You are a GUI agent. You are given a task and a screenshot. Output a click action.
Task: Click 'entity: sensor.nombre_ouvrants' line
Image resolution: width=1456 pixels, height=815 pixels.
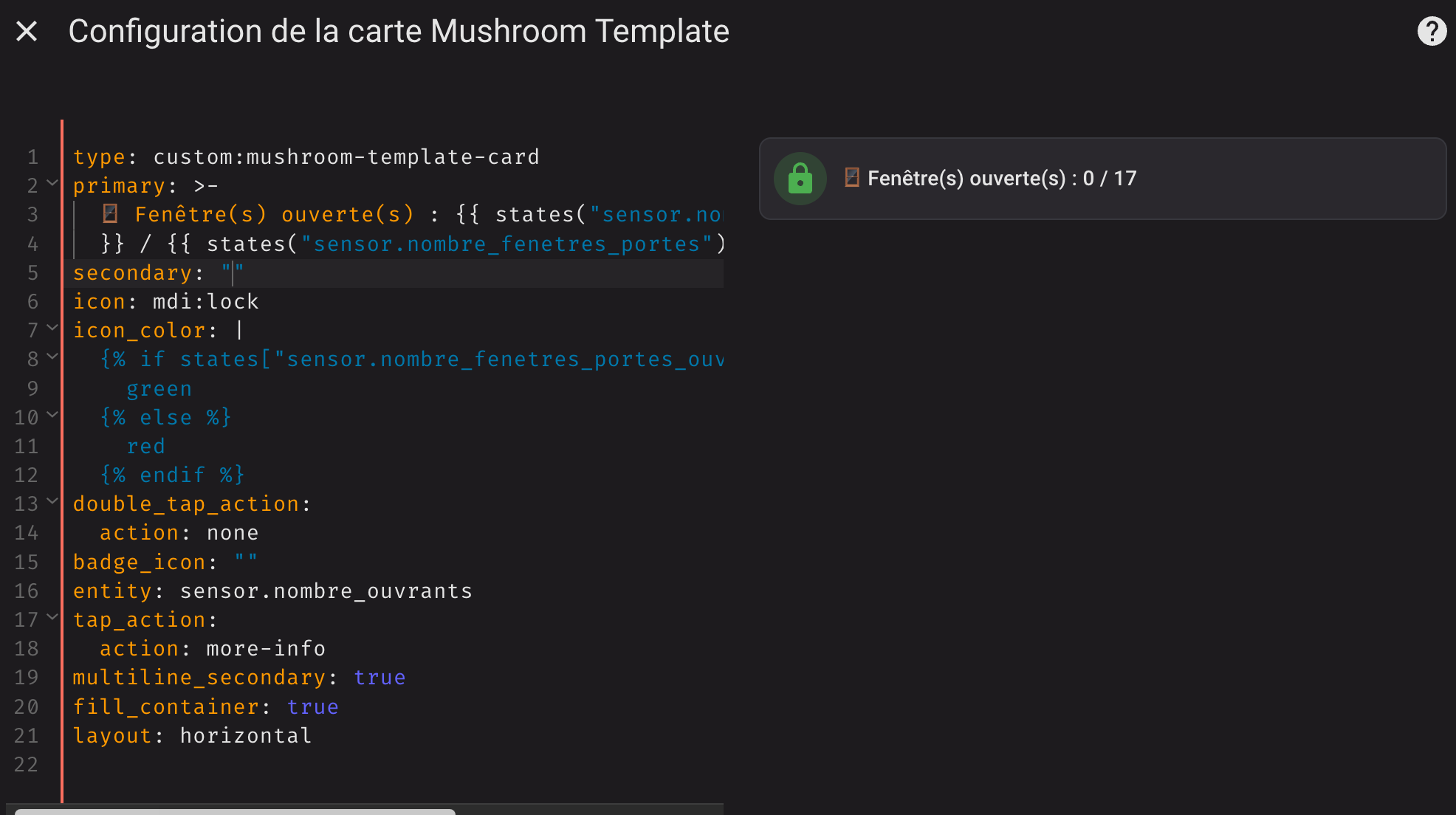click(273, 591)
